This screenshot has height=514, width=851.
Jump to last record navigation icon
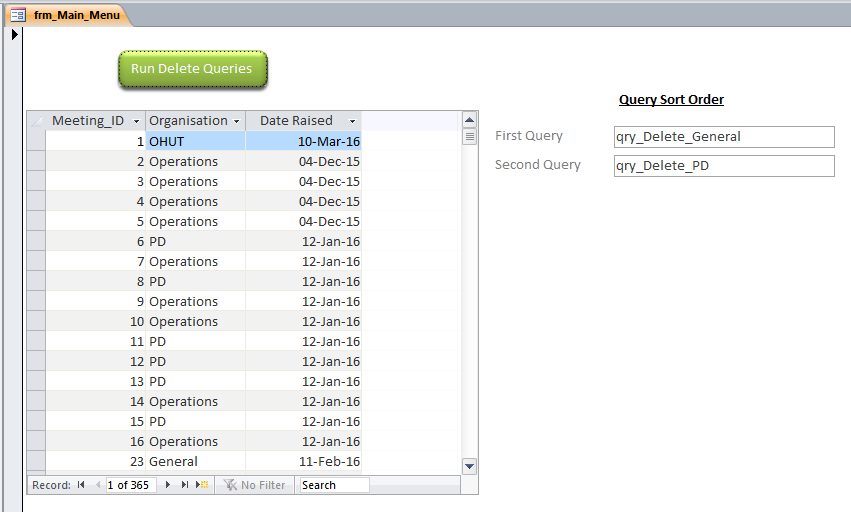[x=185, y=485]
